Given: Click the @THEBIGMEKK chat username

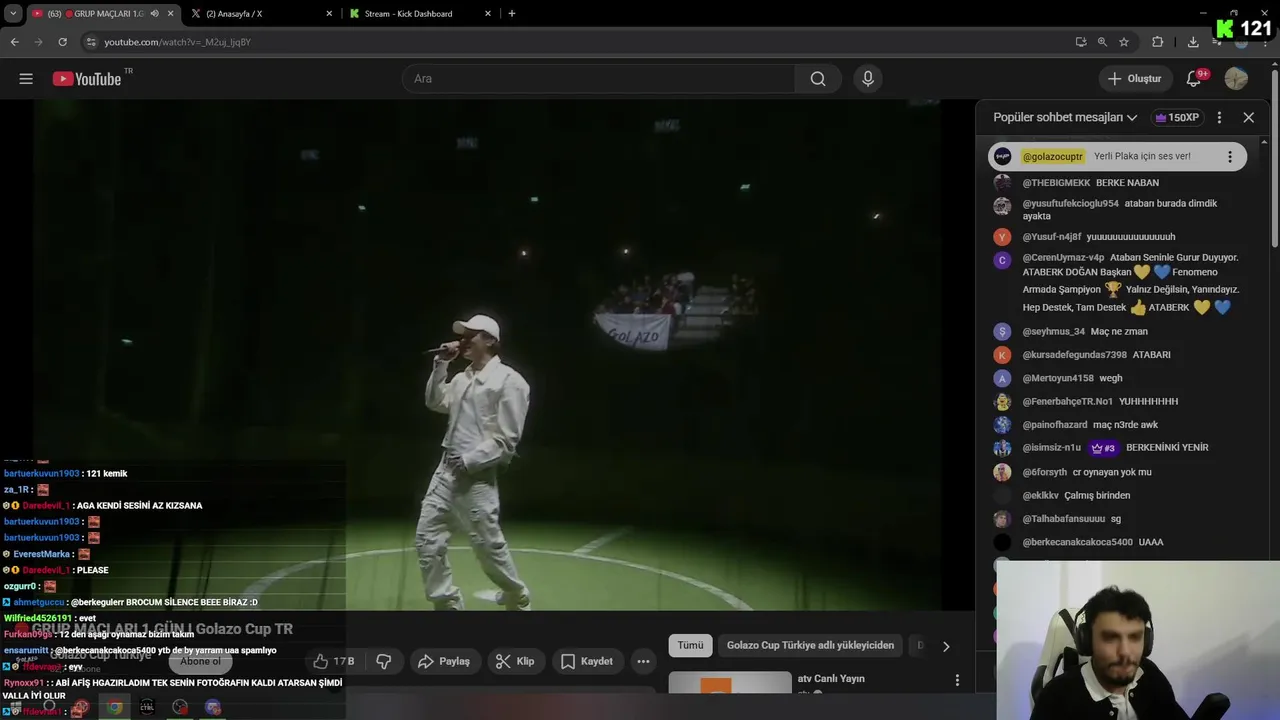Looking at the screenshot, I should (1056, 183).
